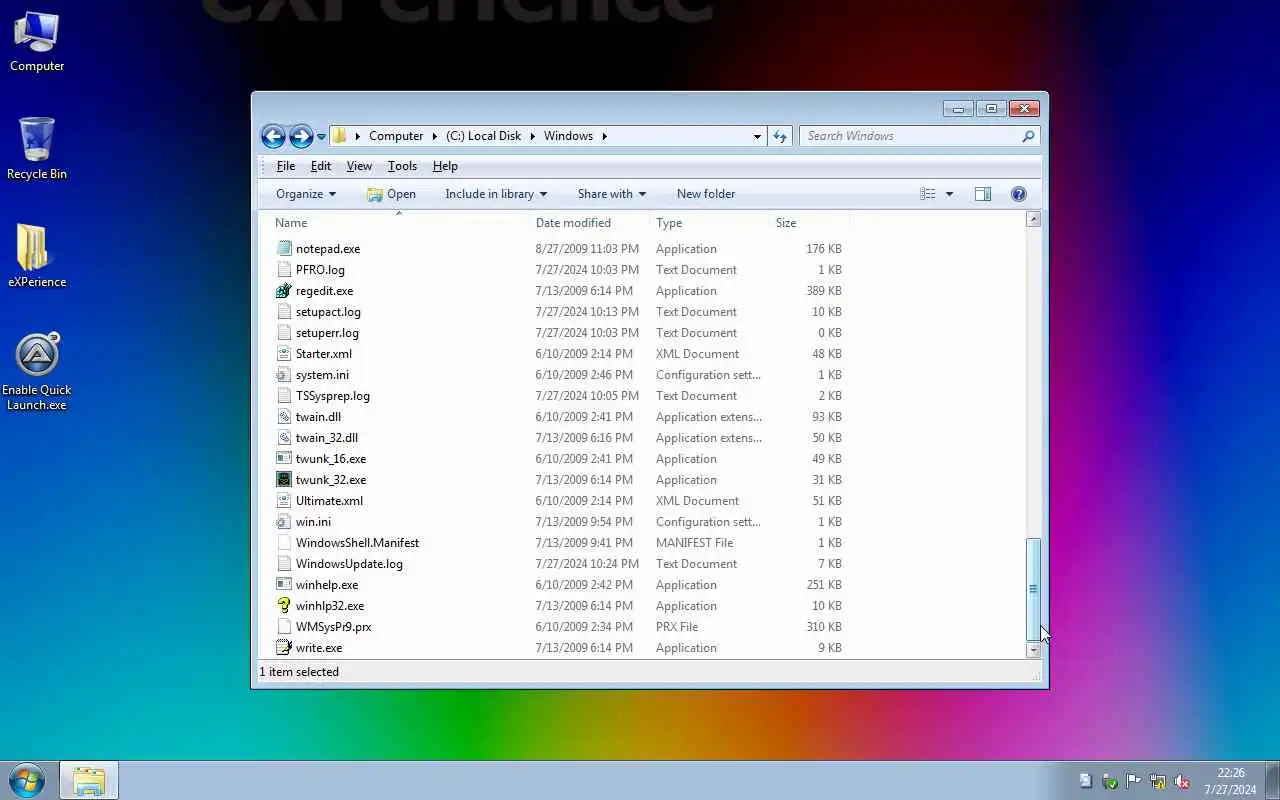
Task: Click winhelp.exe file icon
Action: (284, 585)
